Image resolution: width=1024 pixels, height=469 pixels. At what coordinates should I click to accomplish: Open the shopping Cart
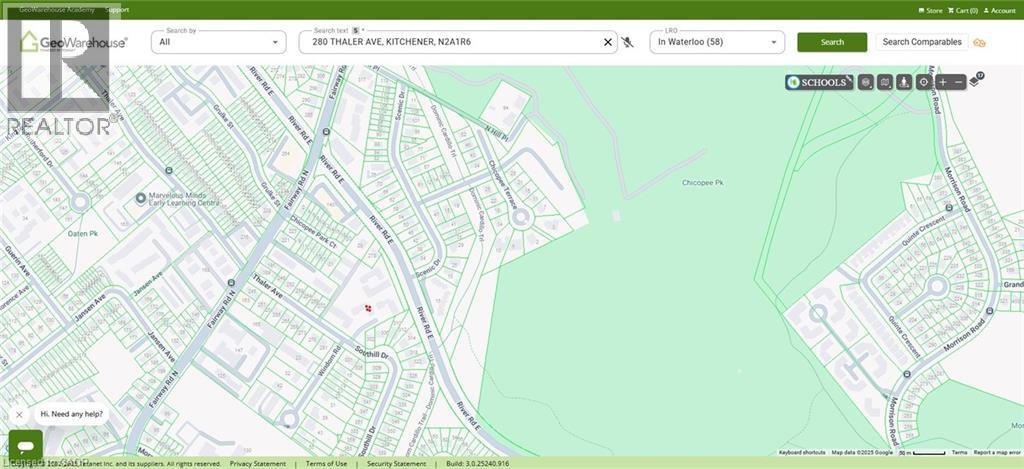(963, 10)
